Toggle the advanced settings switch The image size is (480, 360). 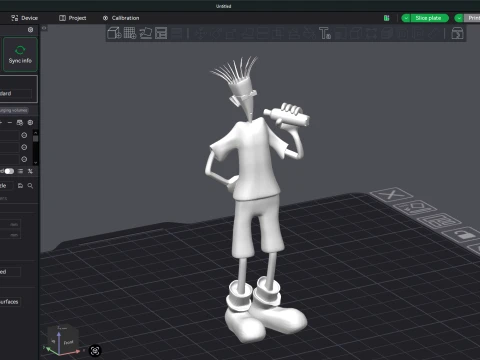[9, 171]
